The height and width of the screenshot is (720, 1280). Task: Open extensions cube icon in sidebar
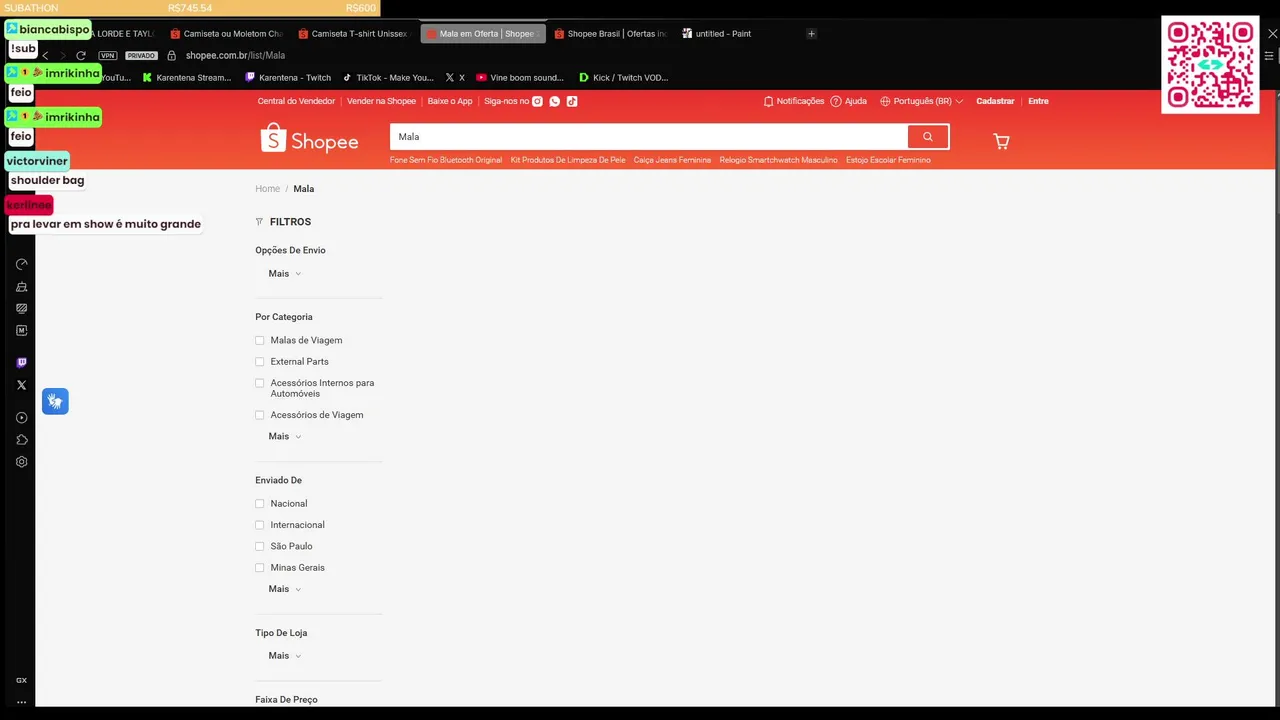click(x=21, y=440)
